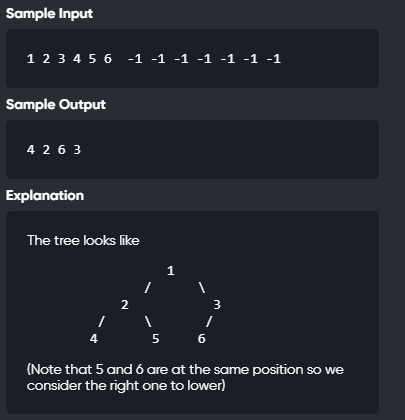Select the number 6 in the sample input line
This screenshot has height=420, width=405.
[107, 59]
